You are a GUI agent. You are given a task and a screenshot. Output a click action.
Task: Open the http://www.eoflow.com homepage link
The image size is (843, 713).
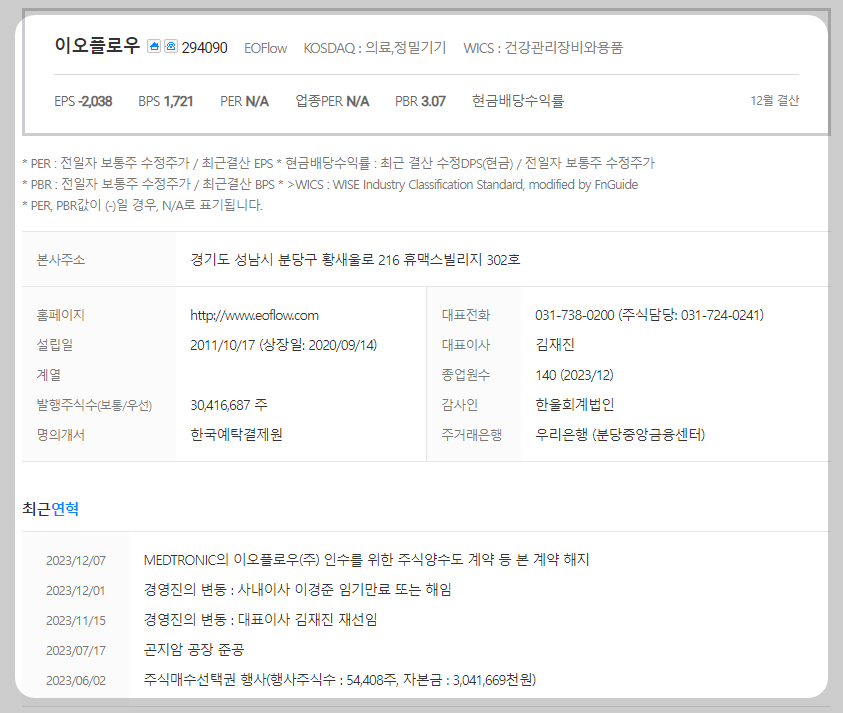[x=254, y=315]
